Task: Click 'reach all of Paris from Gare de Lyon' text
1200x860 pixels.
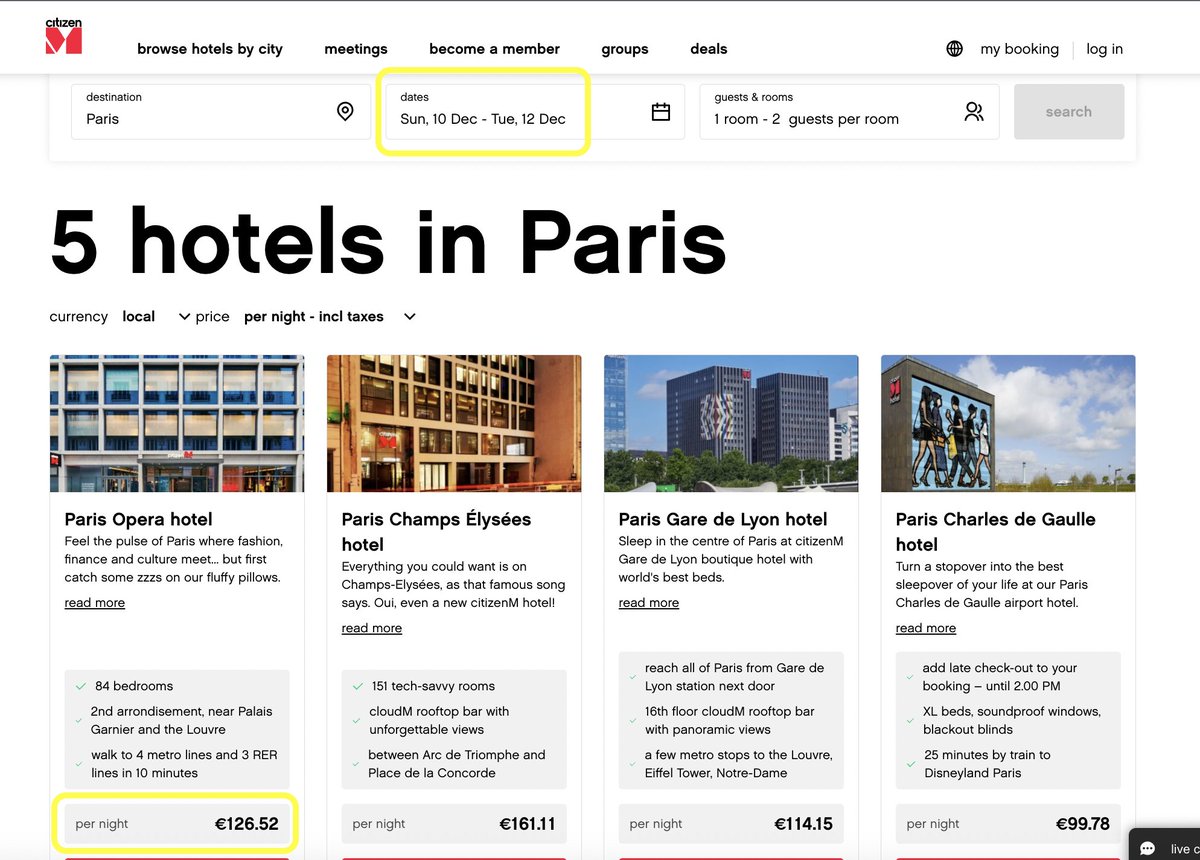Action: pos(735,677)
